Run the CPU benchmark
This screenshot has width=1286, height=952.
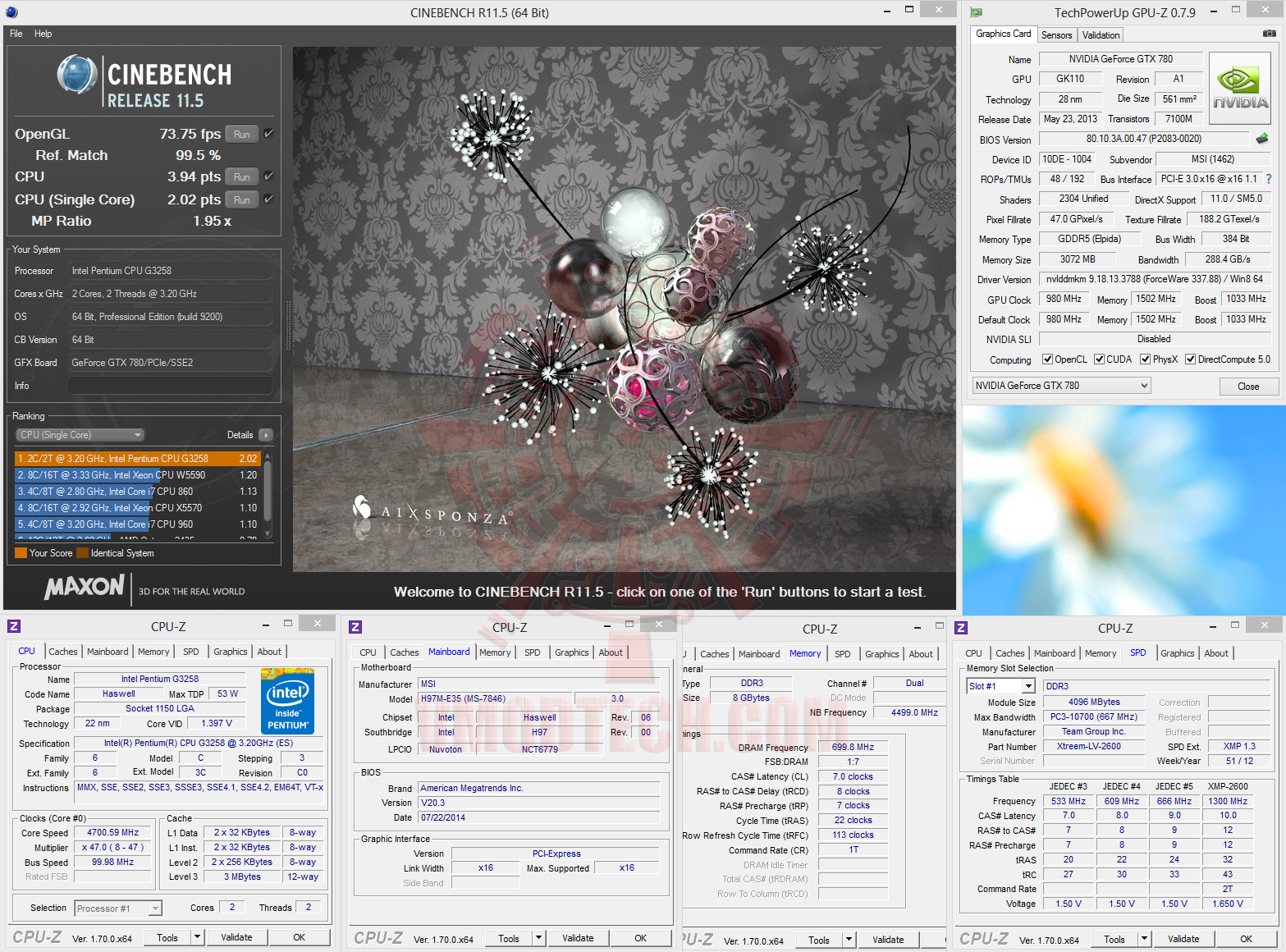[x=242, y=176]
